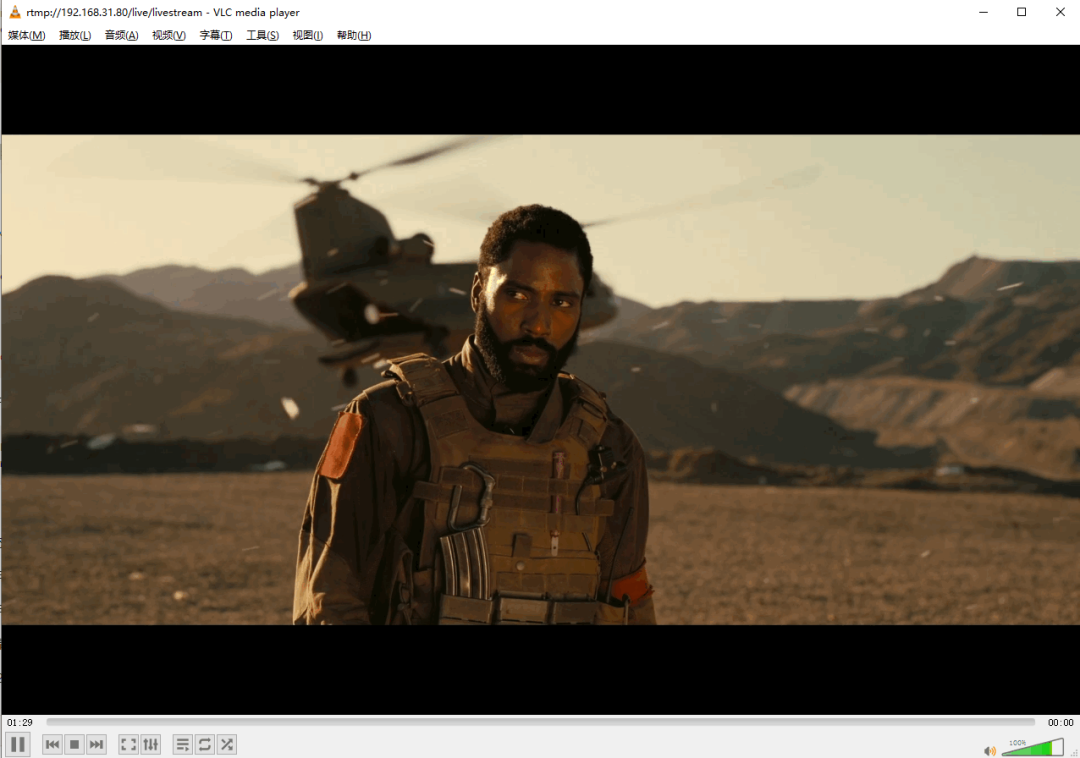The image size is (1080, 758).
Task: Open the 字幕(T) menu
Action: [216, 35]
